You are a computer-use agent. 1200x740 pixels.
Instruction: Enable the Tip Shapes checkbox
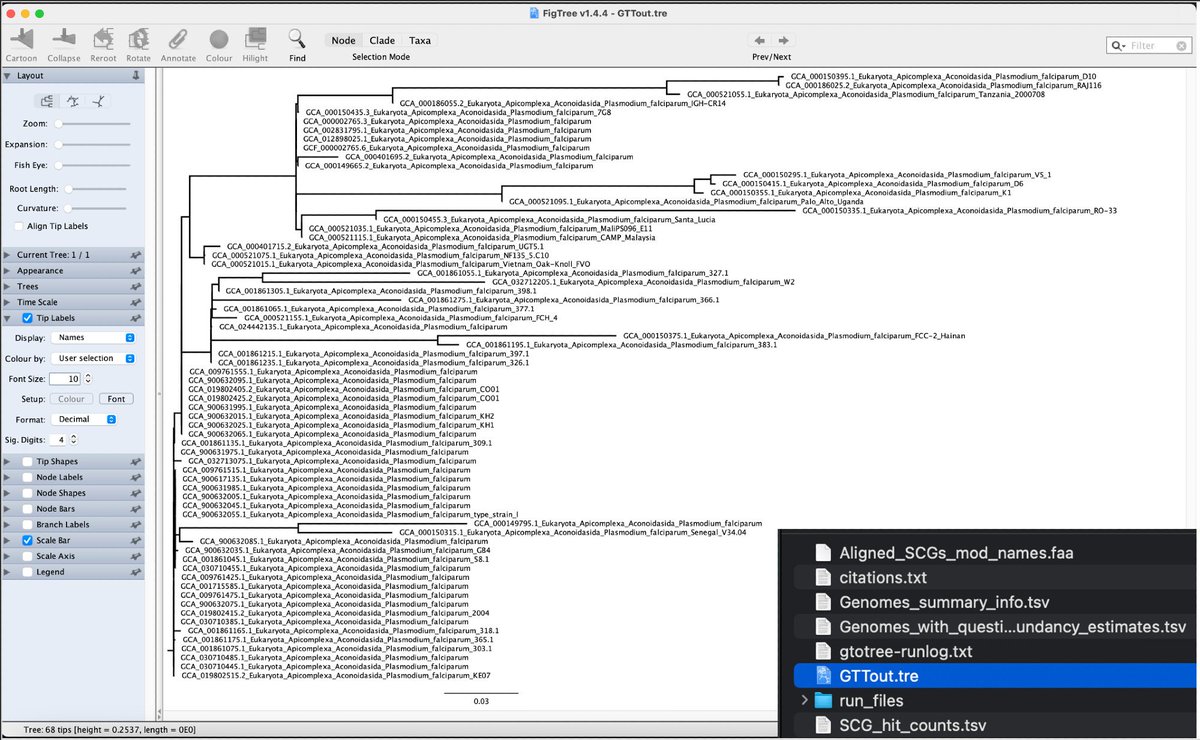(x=27, y=462)
